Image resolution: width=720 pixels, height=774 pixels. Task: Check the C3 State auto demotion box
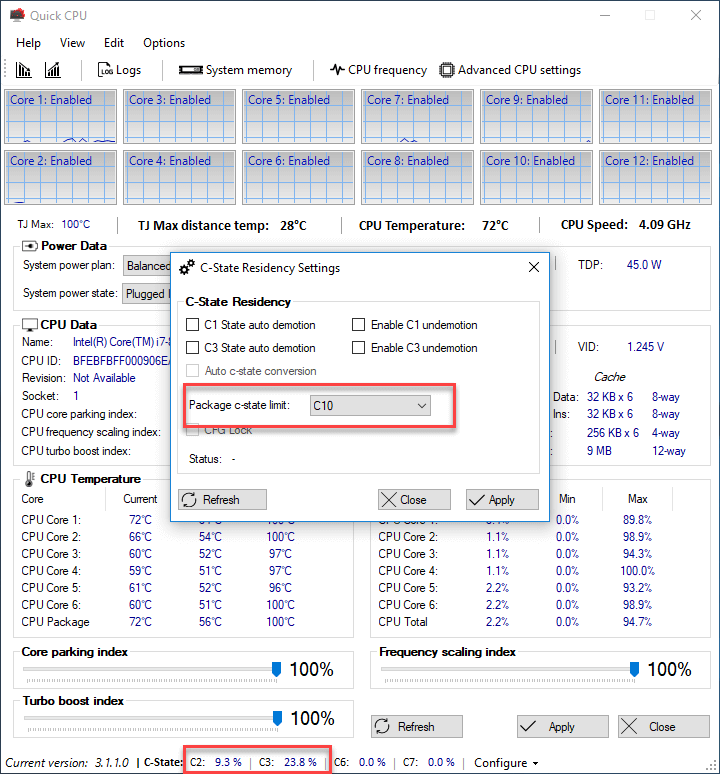[x=193, y=348]
